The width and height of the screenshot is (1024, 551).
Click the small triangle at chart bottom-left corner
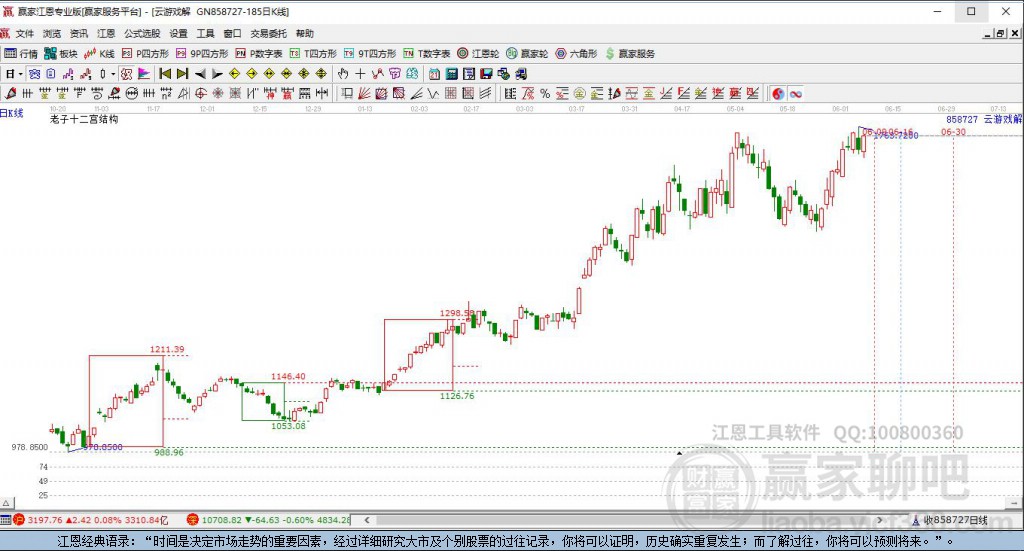tap(6, 503)
